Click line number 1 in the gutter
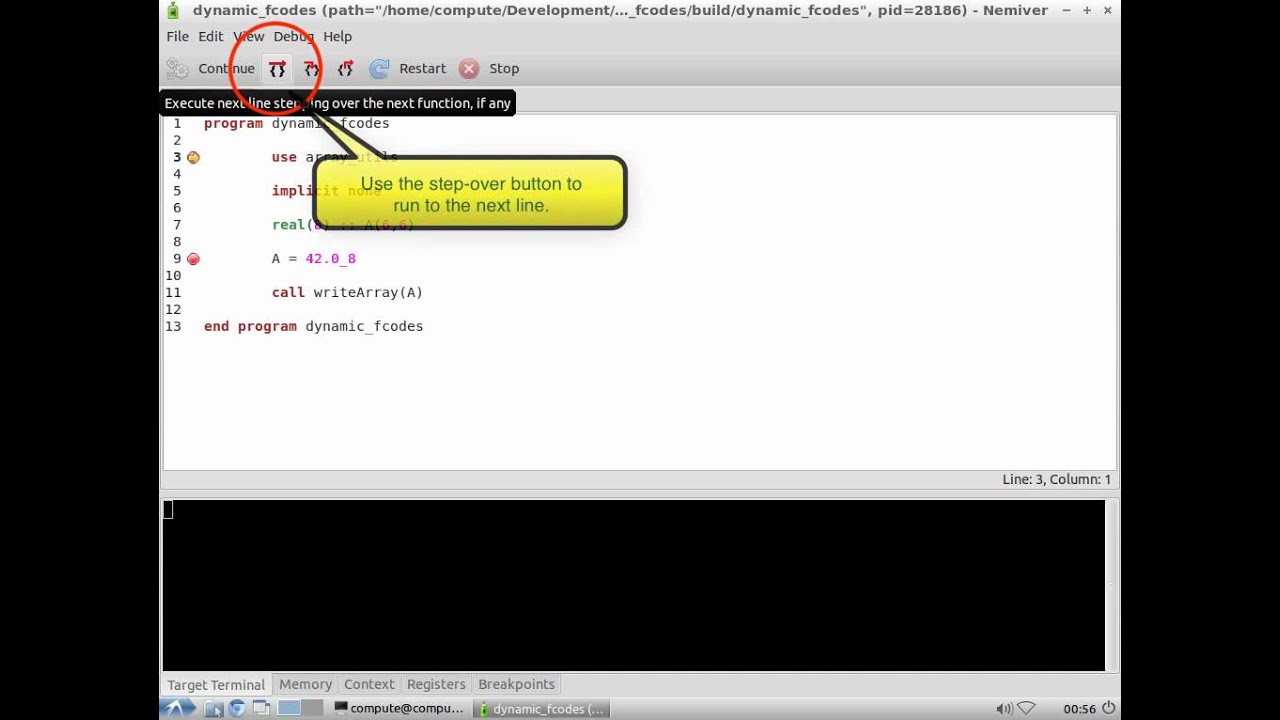 (x=177, y=123)
